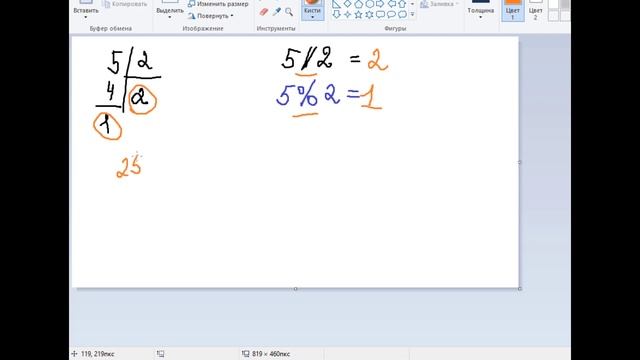Click the Копировать copy button
This screenshot has height=360, width=640.
[x=125, y=4]
